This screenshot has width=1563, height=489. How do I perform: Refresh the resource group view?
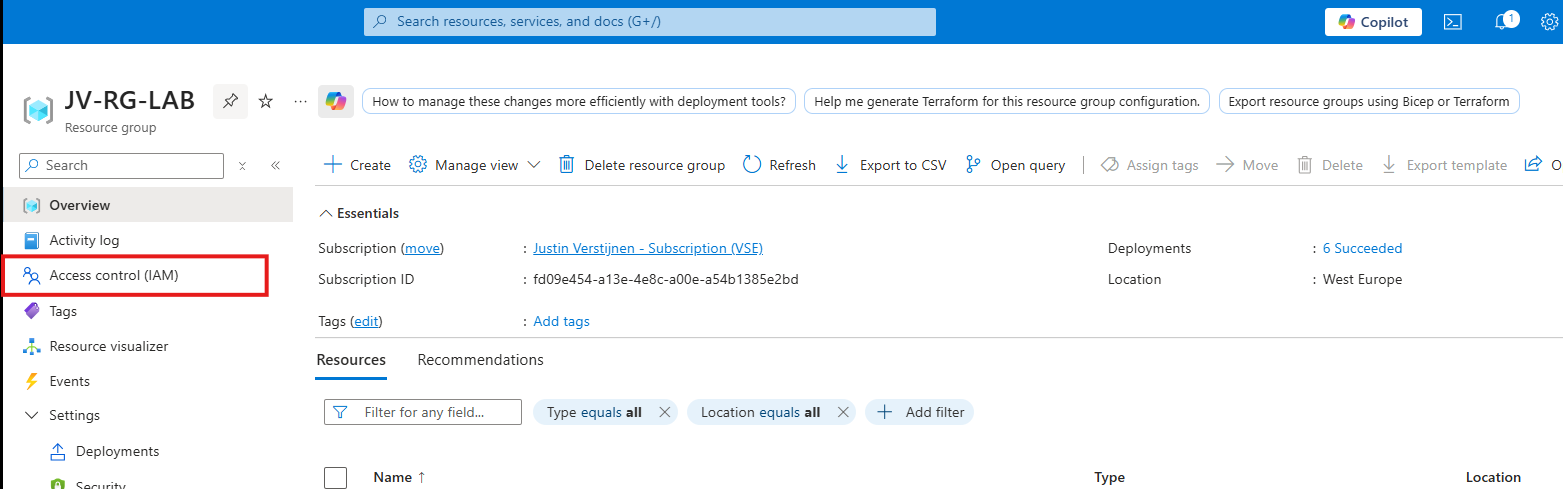click(780, 165)
